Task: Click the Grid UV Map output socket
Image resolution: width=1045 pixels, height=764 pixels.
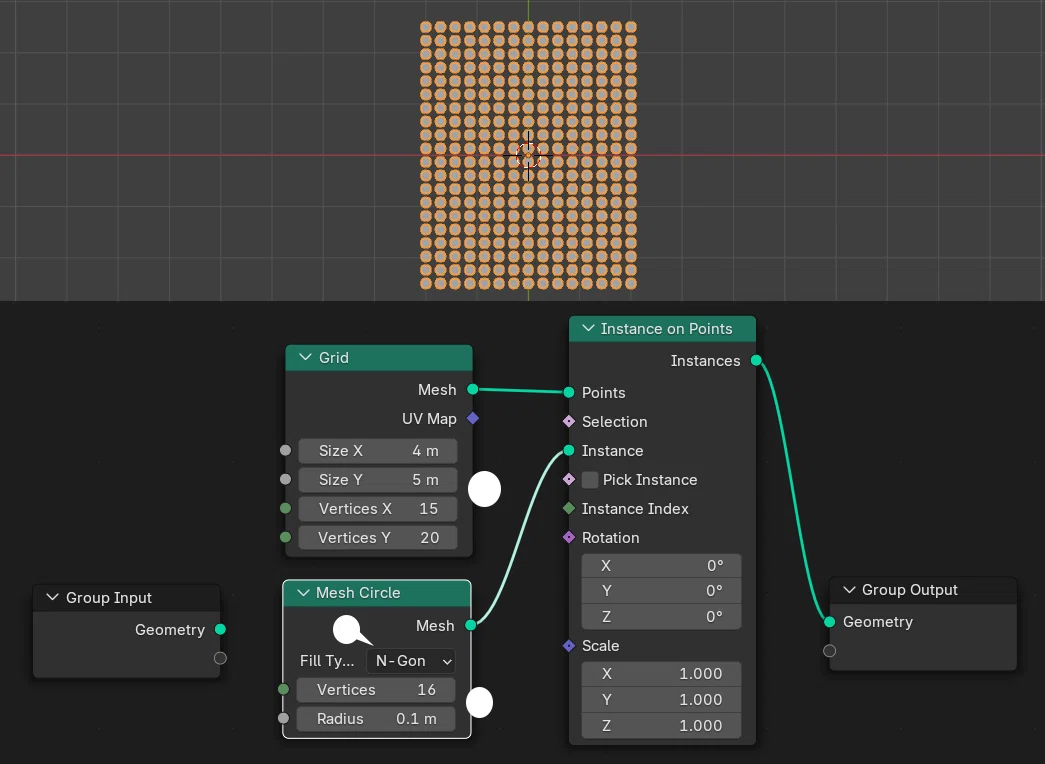Action: tap(473, 419)
